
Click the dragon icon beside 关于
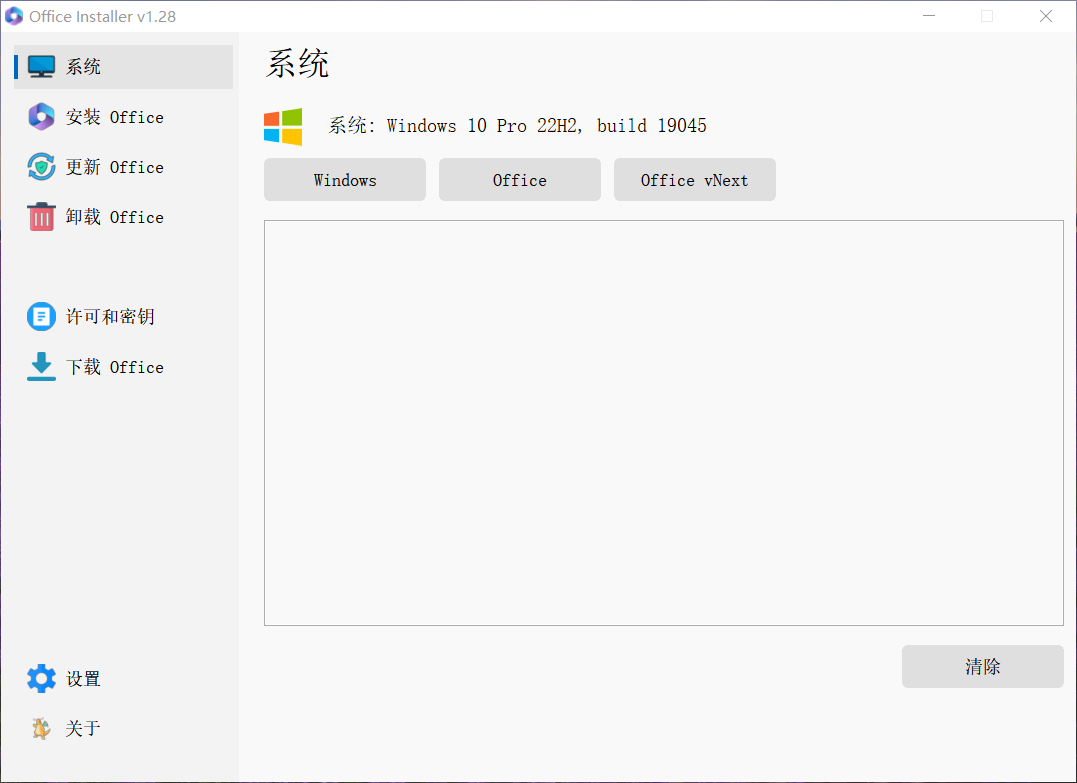pyautogui.click(x=41, y=729)
